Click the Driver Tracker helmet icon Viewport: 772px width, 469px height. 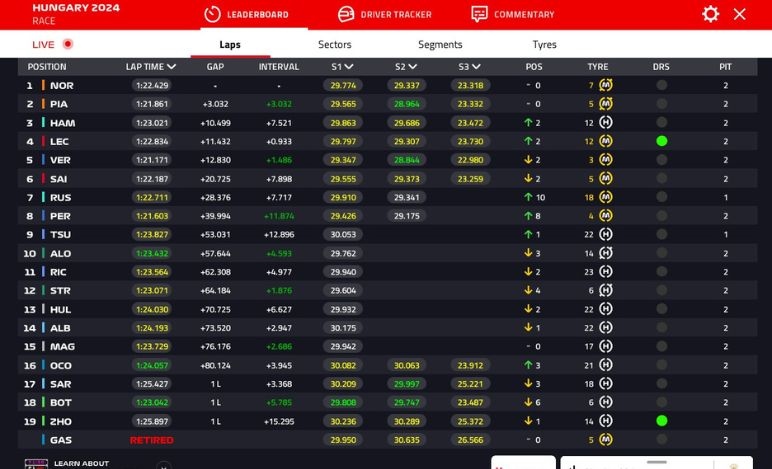tap(346, 14)
